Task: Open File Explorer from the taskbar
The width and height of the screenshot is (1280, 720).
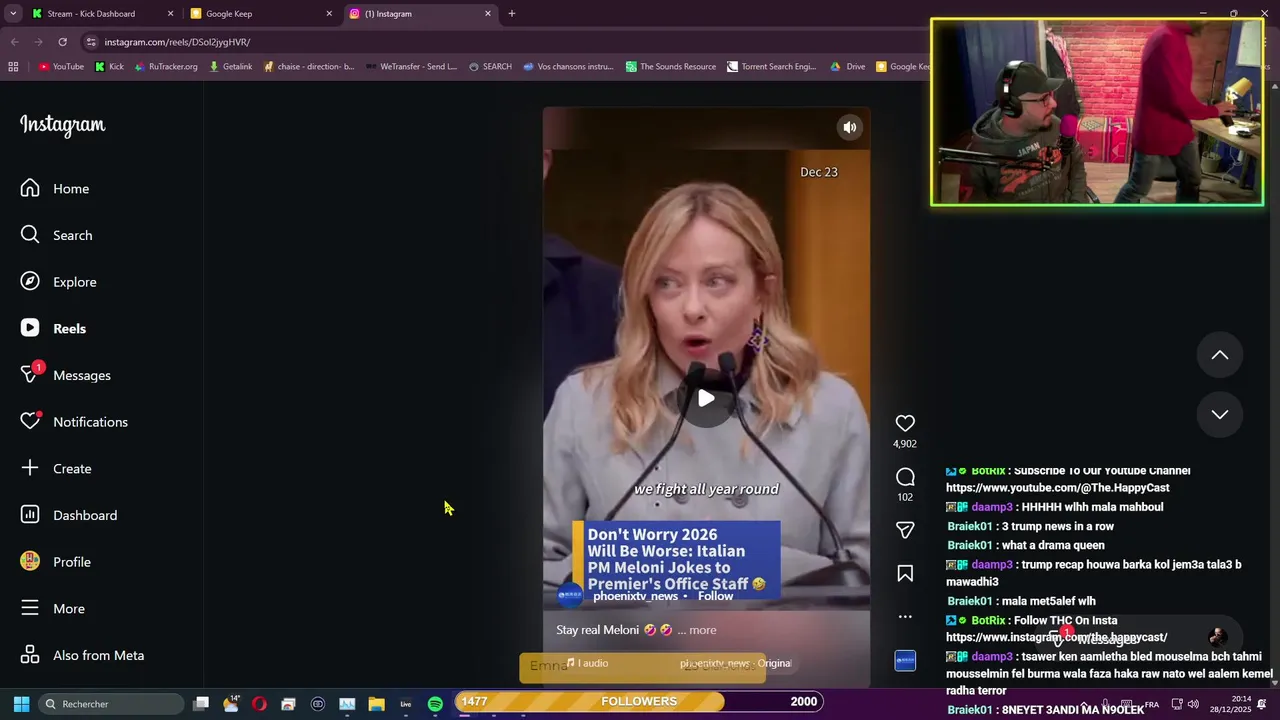Action: 376,704
